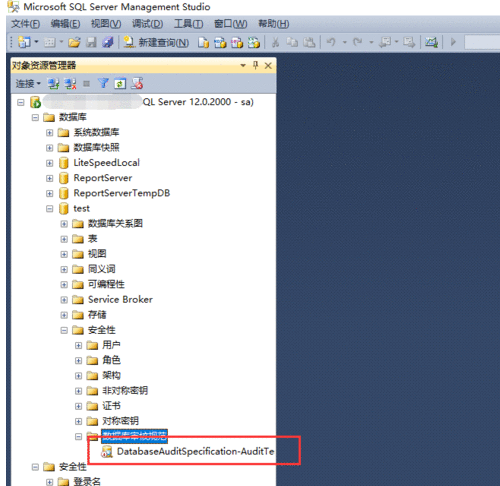Click the Connect Object Explorer icon
Image resolution: width=500 pixels, height=486 pixels.
point(53,83)
